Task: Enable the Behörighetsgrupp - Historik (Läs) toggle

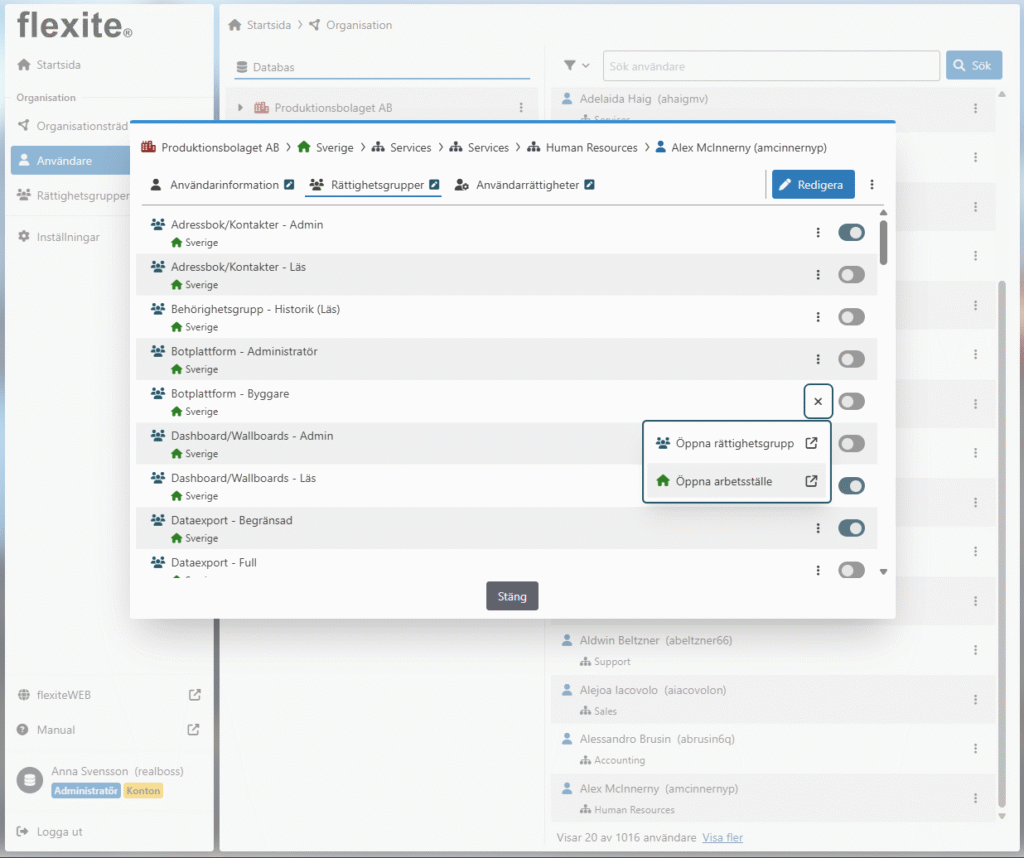Action: point(851,317)
